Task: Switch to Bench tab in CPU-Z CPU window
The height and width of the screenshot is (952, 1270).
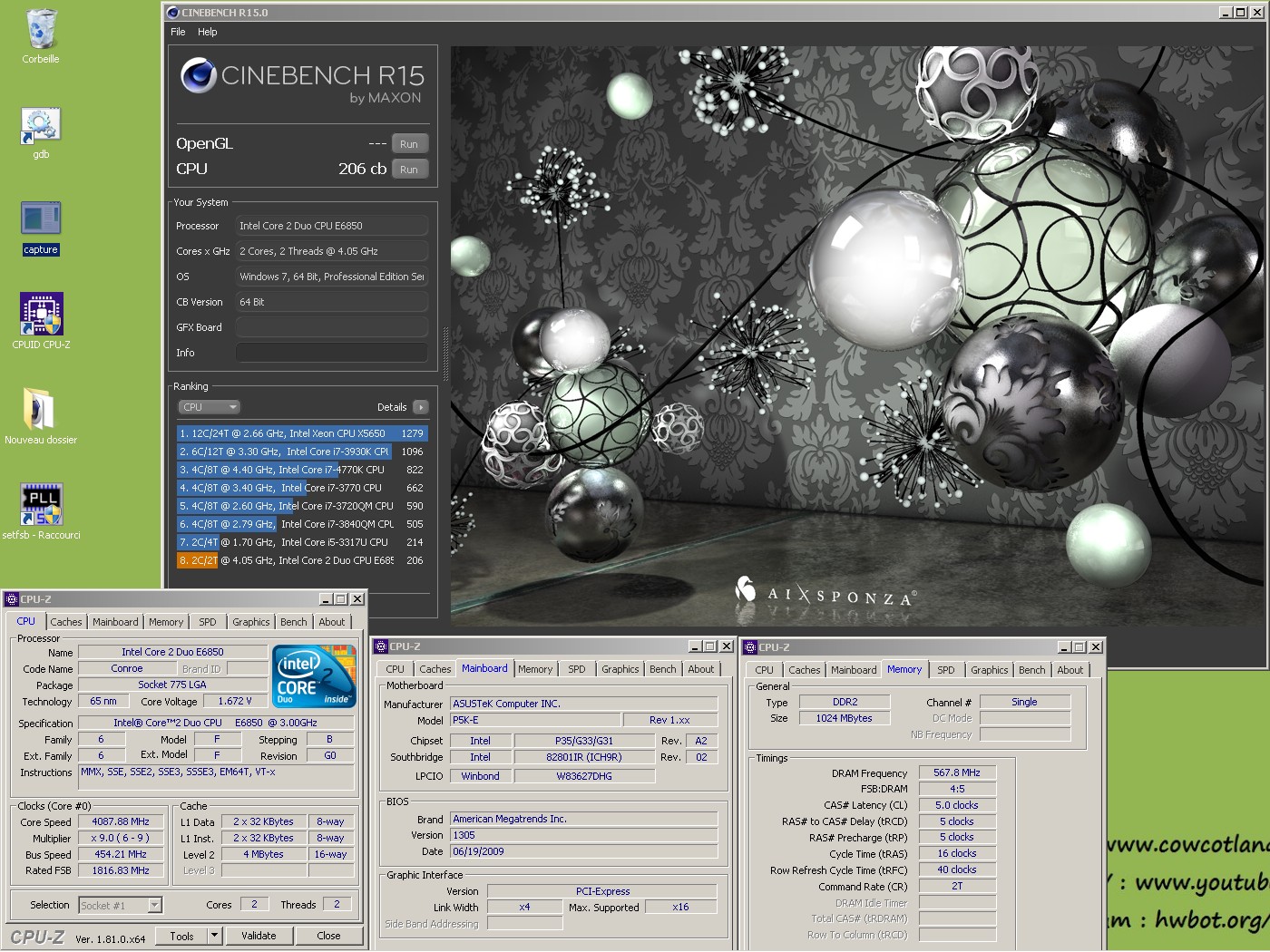Action: pyautogui.click(x=293, y=622)
